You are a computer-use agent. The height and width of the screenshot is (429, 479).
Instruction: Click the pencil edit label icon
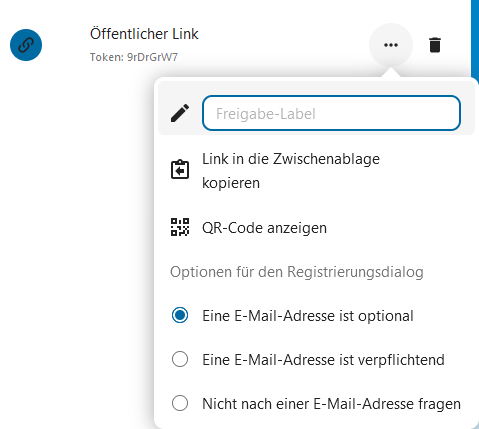click(180, 113)
